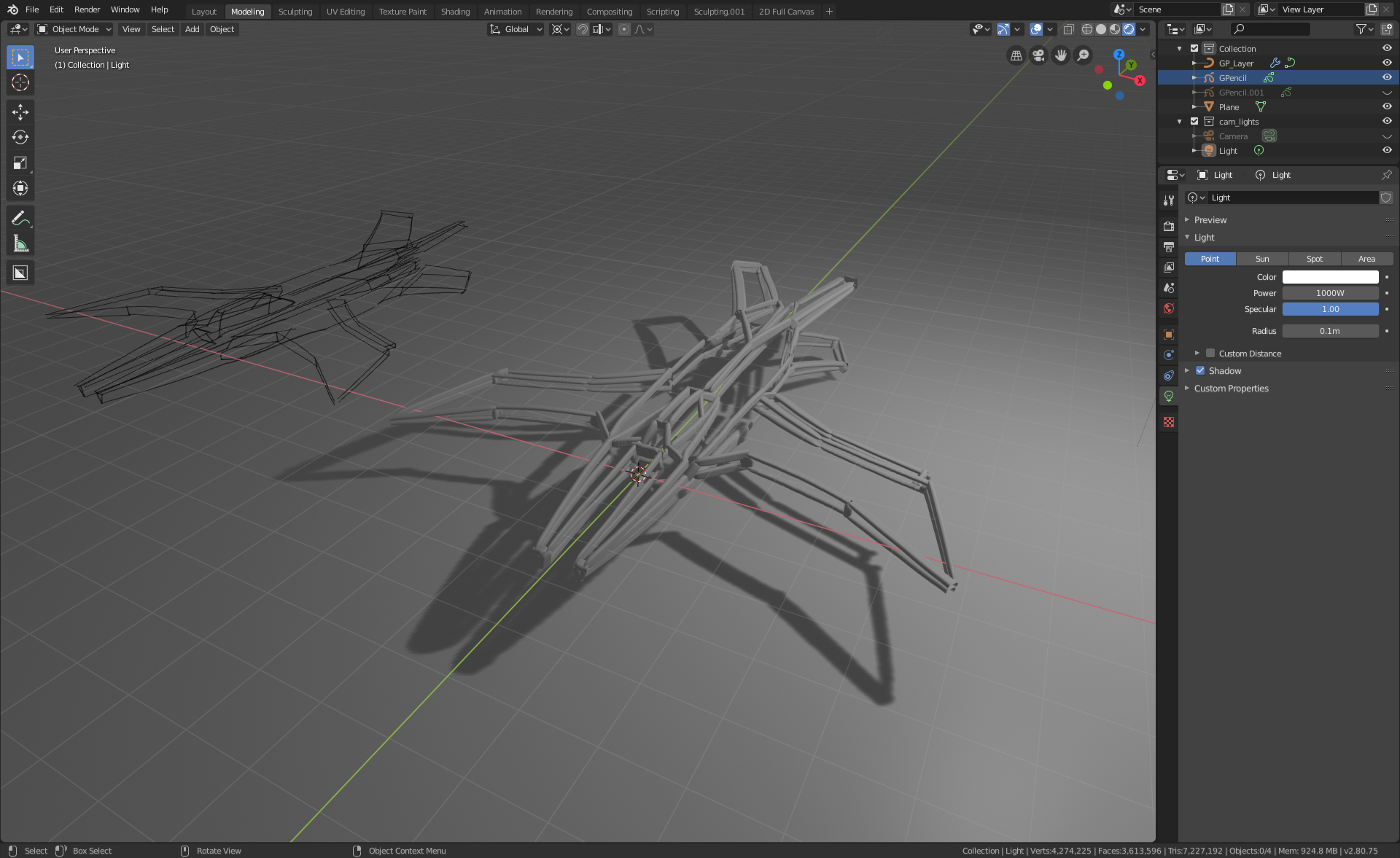Select the Measure tool
The width and height of the screenshot is (1400, 858).
pos(20,244)
